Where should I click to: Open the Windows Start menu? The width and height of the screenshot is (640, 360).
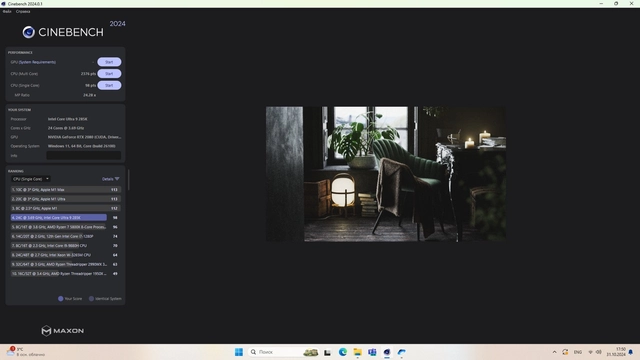click(239, 352)
